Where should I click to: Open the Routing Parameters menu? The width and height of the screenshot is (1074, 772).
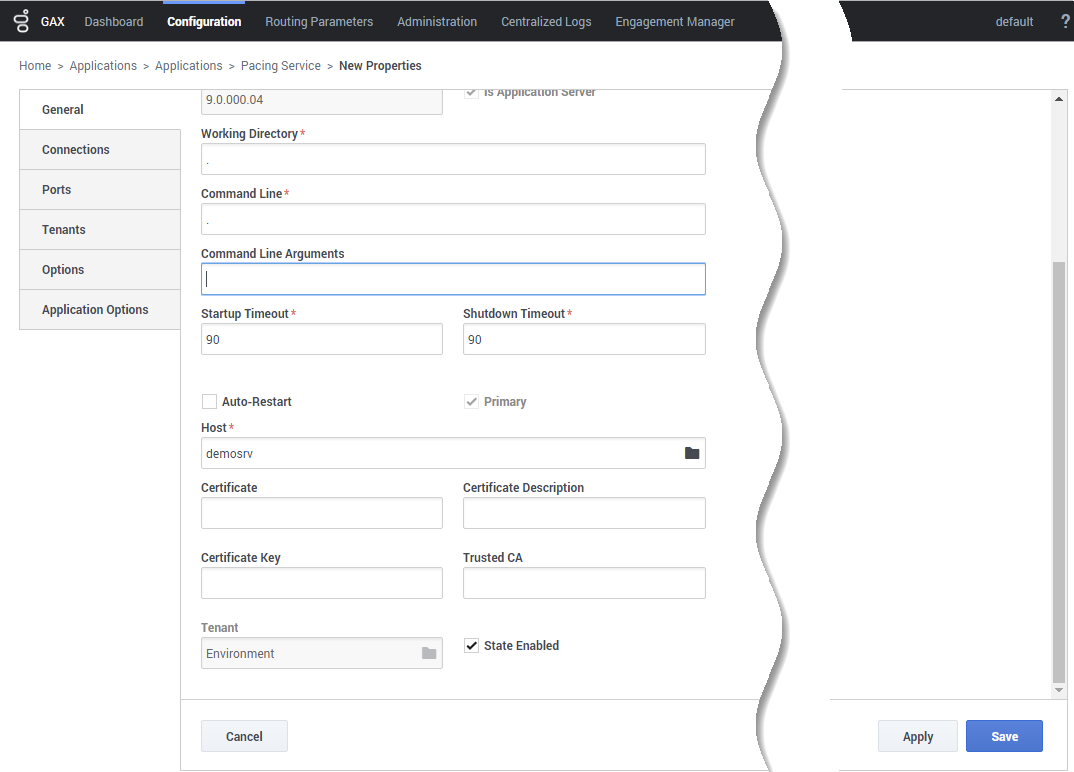[319, 21]
